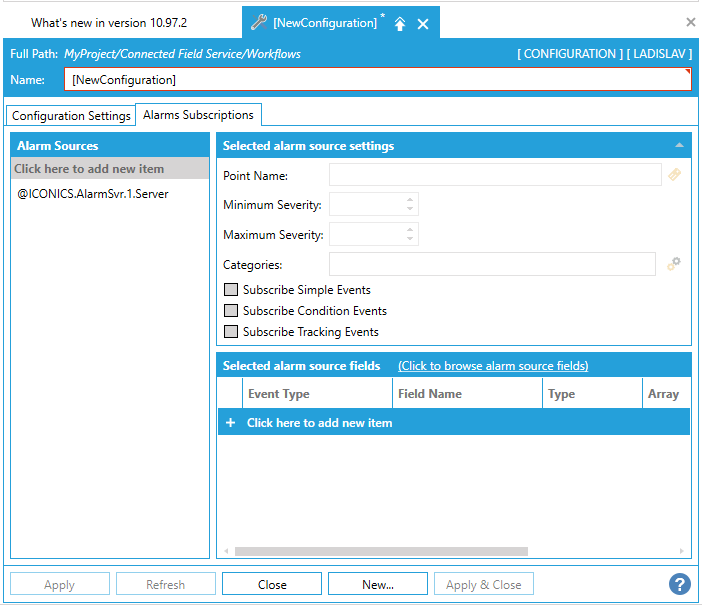Click the Point Name tag browse icon
The height and width of the screenshot is (606, 702).
675,175
